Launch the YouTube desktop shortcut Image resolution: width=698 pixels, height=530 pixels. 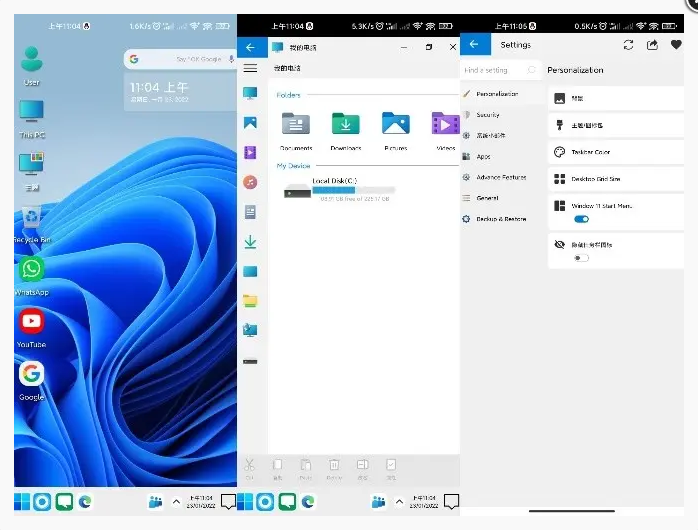click(32, 321)
